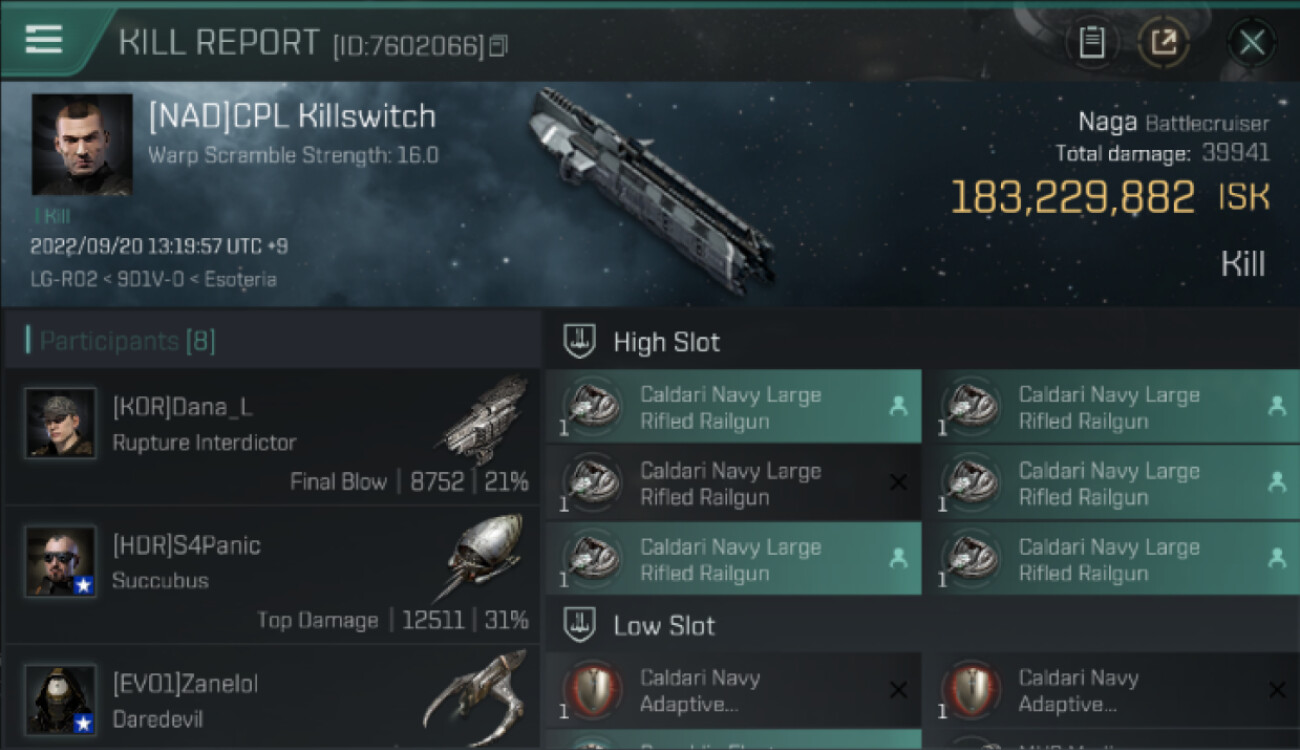Screen dimensions: 1300x750
Task: Open the Naga battlecruiser ship image
Action: pyautogui.click(x=650, y=190)
